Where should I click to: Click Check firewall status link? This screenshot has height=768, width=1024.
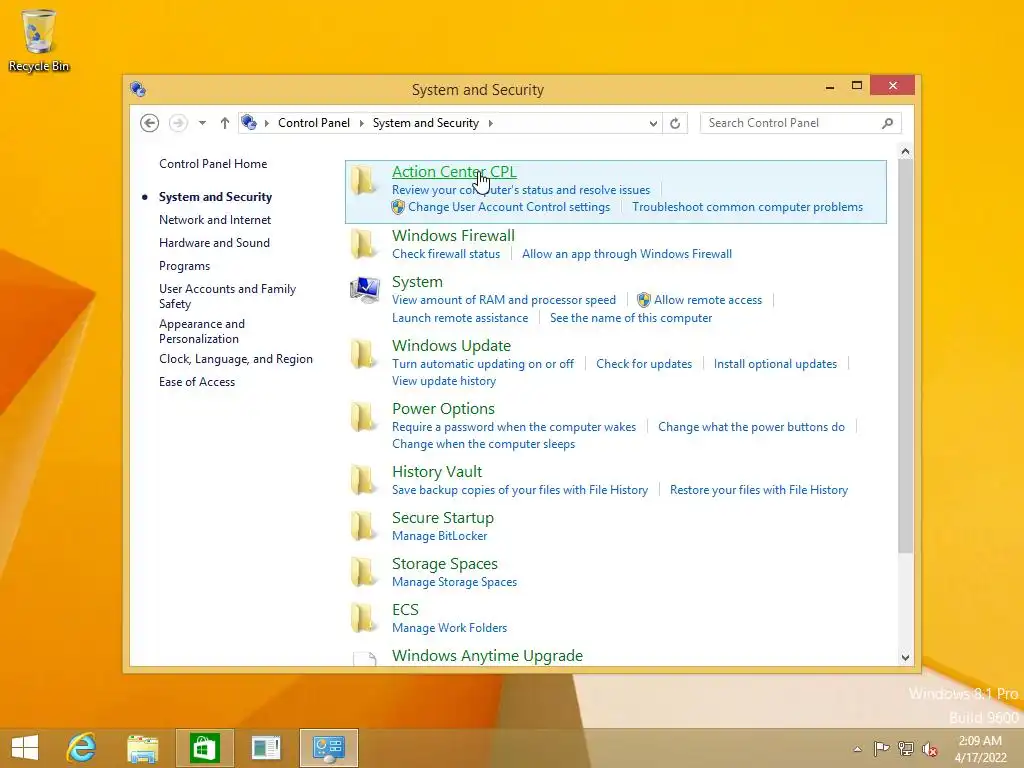446,254
